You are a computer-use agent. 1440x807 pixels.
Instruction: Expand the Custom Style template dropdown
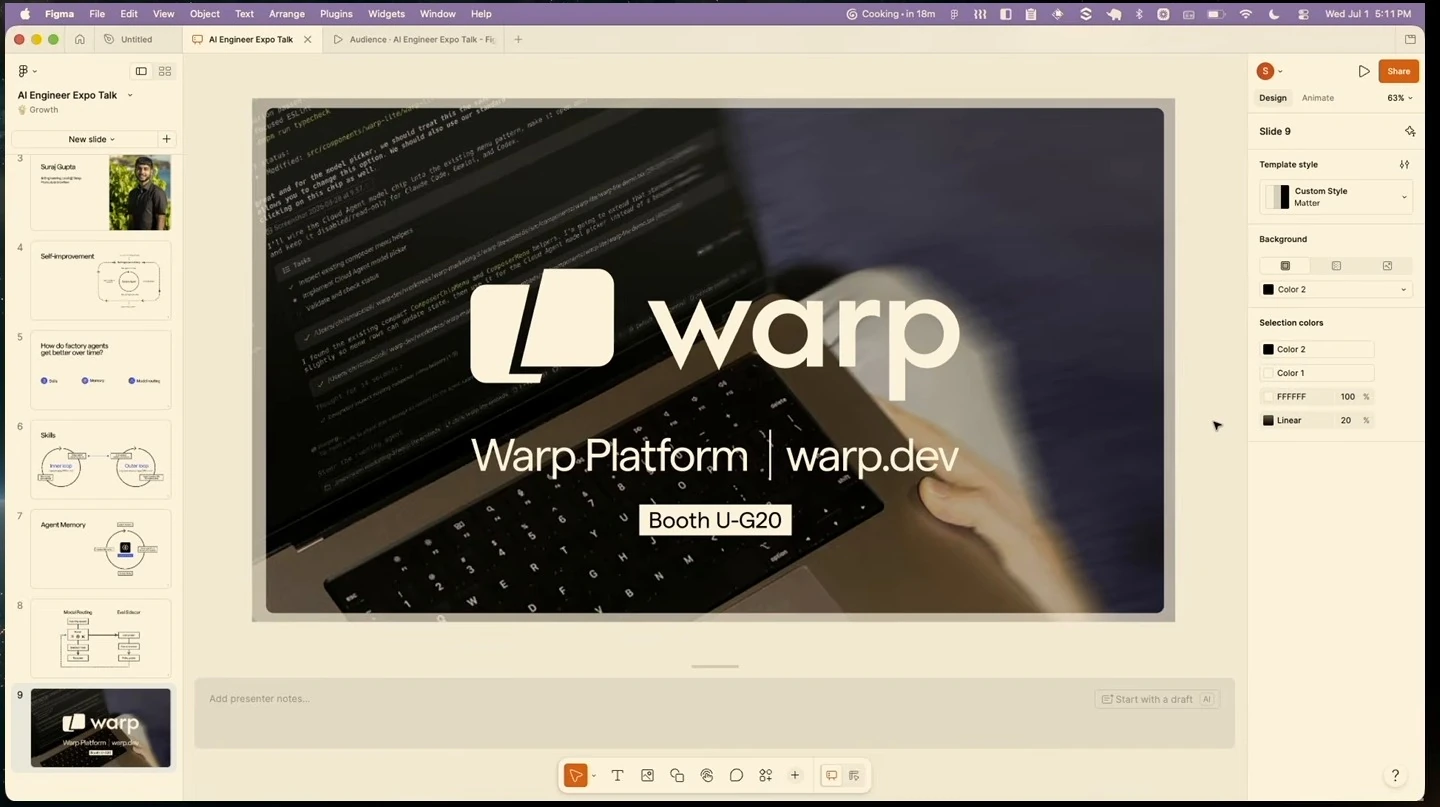pos(1336,196)
